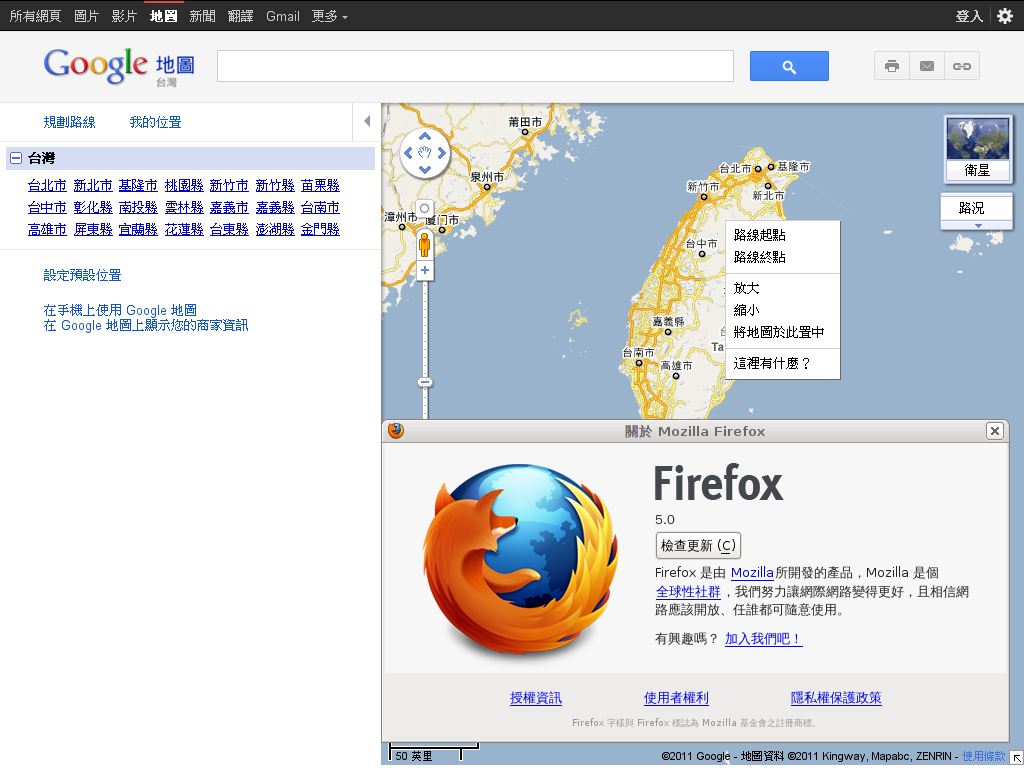Image resolution: width=1024 pixels, height=768 pixels.
Task: Open 金門縣 county link
Action: pyautogui.click(x=320, y=230)
